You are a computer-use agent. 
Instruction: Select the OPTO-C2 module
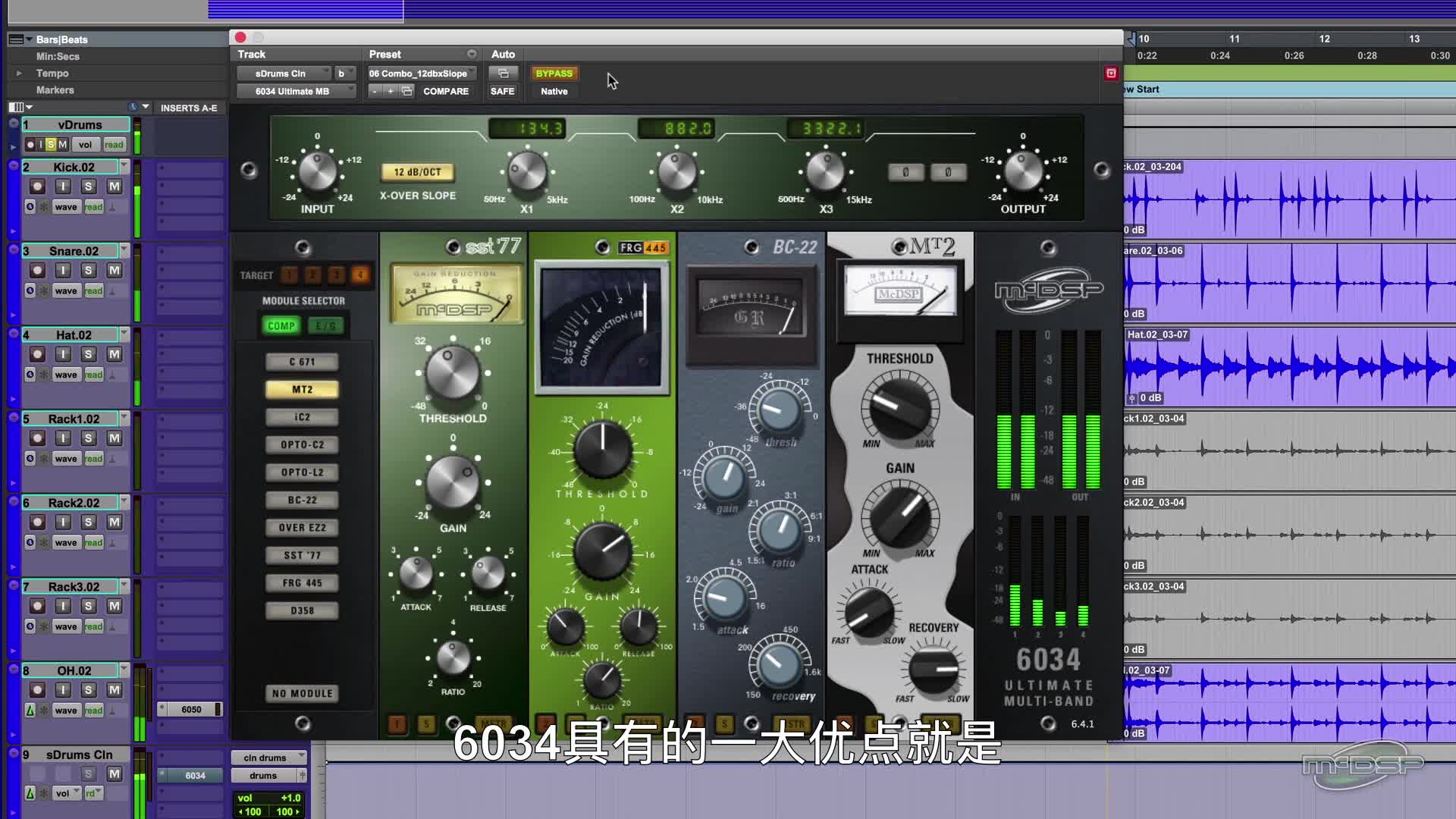point(302,445)
